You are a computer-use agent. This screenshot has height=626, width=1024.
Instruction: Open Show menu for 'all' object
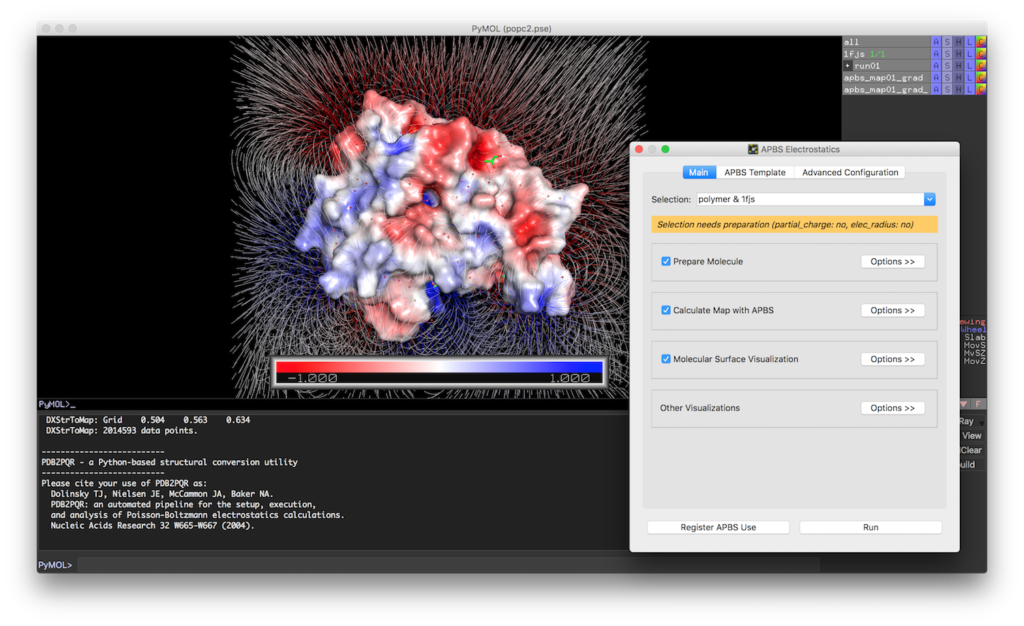pyautogui.click(x=947, y=42)
